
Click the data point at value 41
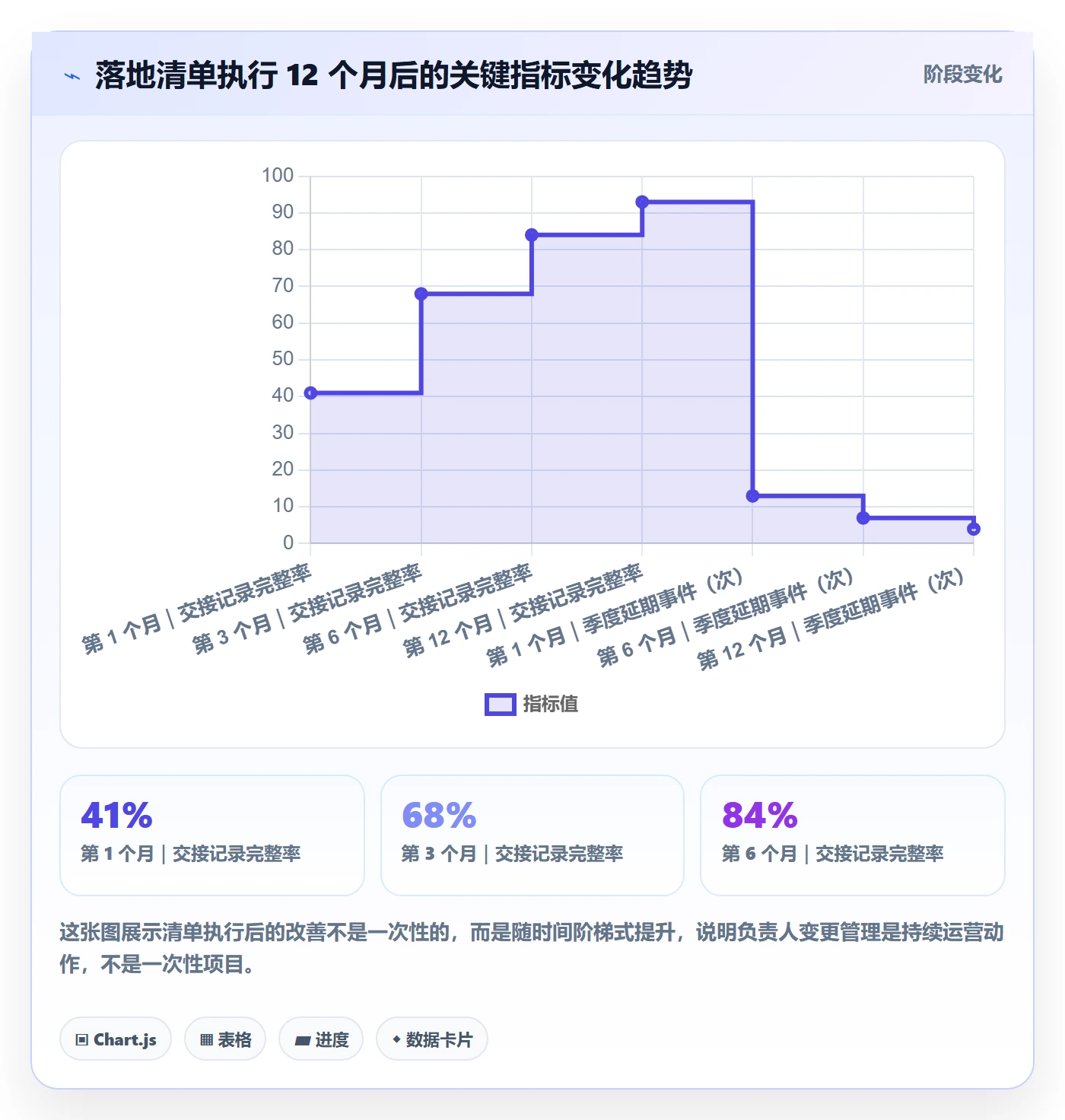(x=310, y=393)
